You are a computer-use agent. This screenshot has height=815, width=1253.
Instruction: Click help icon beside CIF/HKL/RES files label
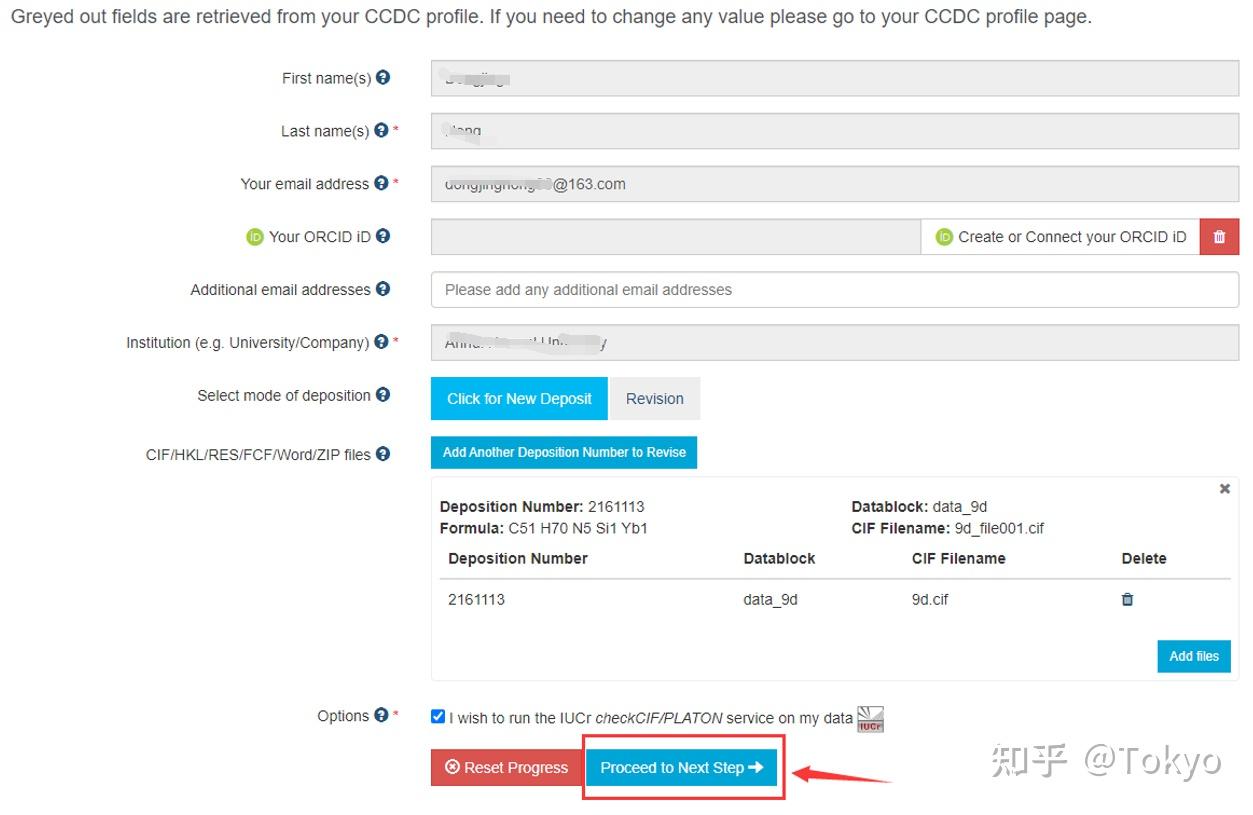coord(383,454)
